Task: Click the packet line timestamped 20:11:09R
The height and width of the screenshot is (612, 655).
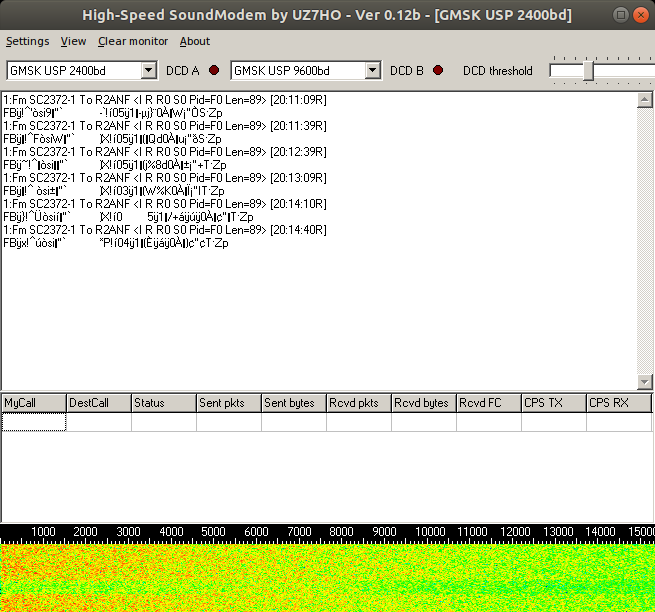Action: [165, 100]
